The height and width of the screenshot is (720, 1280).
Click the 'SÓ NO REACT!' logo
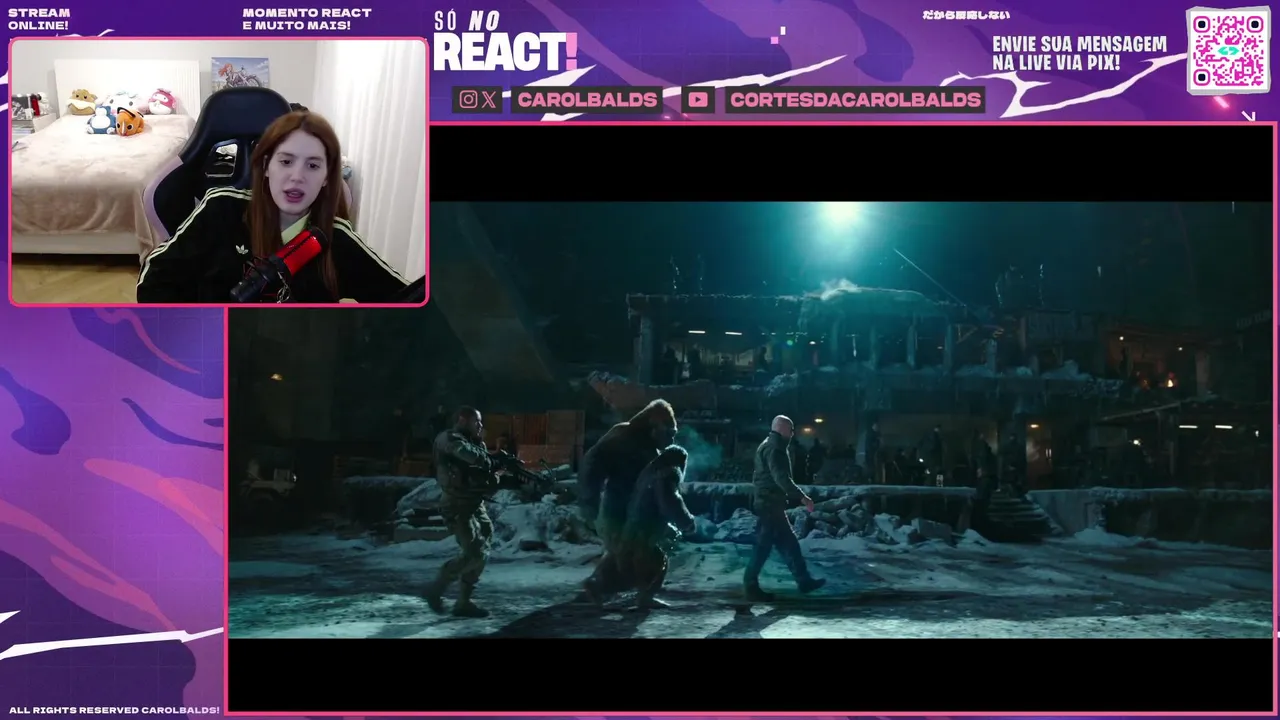505,42
